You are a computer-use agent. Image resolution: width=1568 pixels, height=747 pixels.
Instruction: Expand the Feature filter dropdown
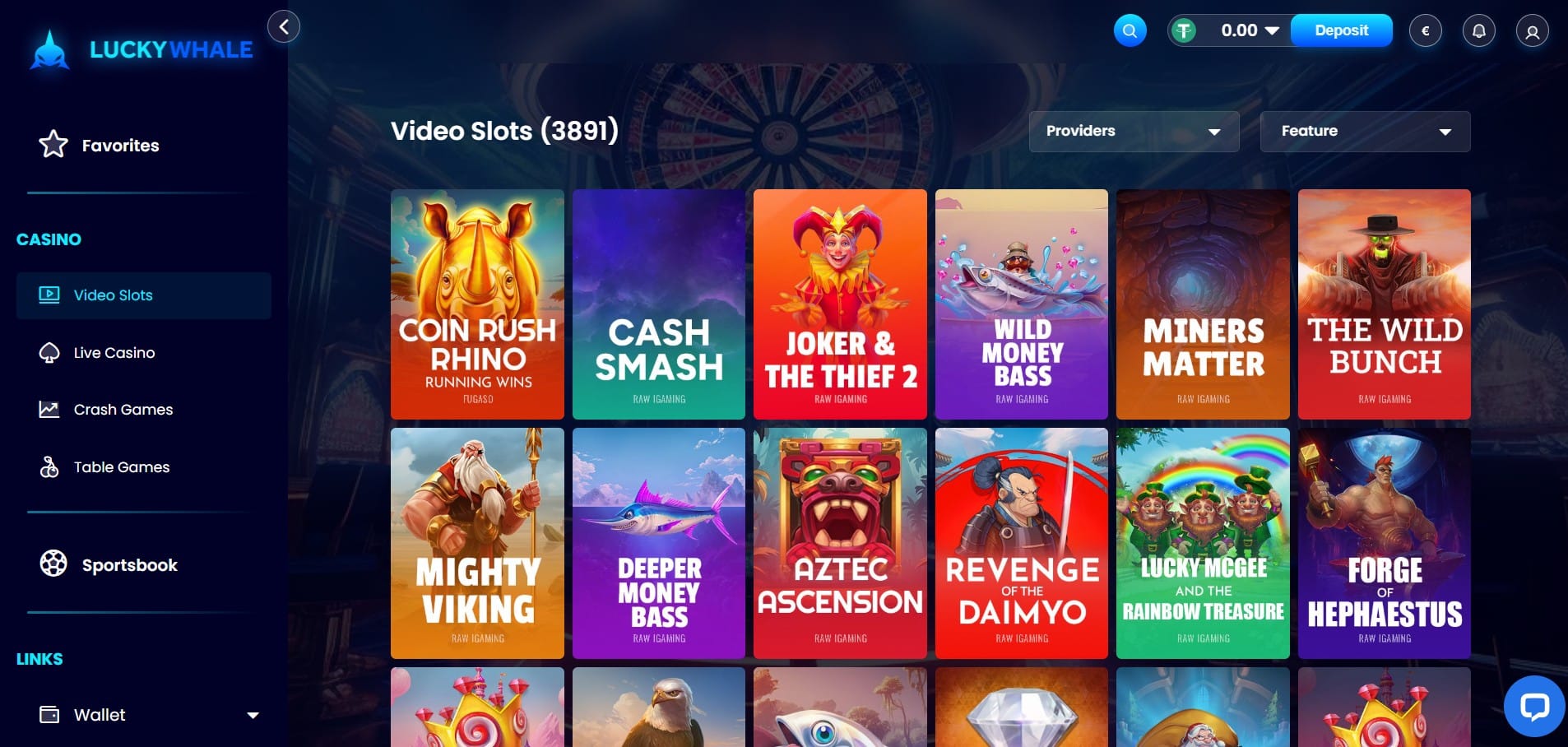pyautogui.click(x=1365, y=132)
